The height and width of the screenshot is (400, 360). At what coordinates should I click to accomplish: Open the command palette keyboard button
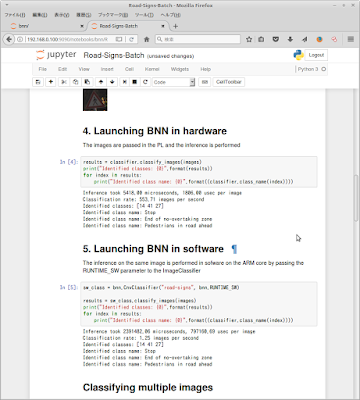[x=205, y=82]
